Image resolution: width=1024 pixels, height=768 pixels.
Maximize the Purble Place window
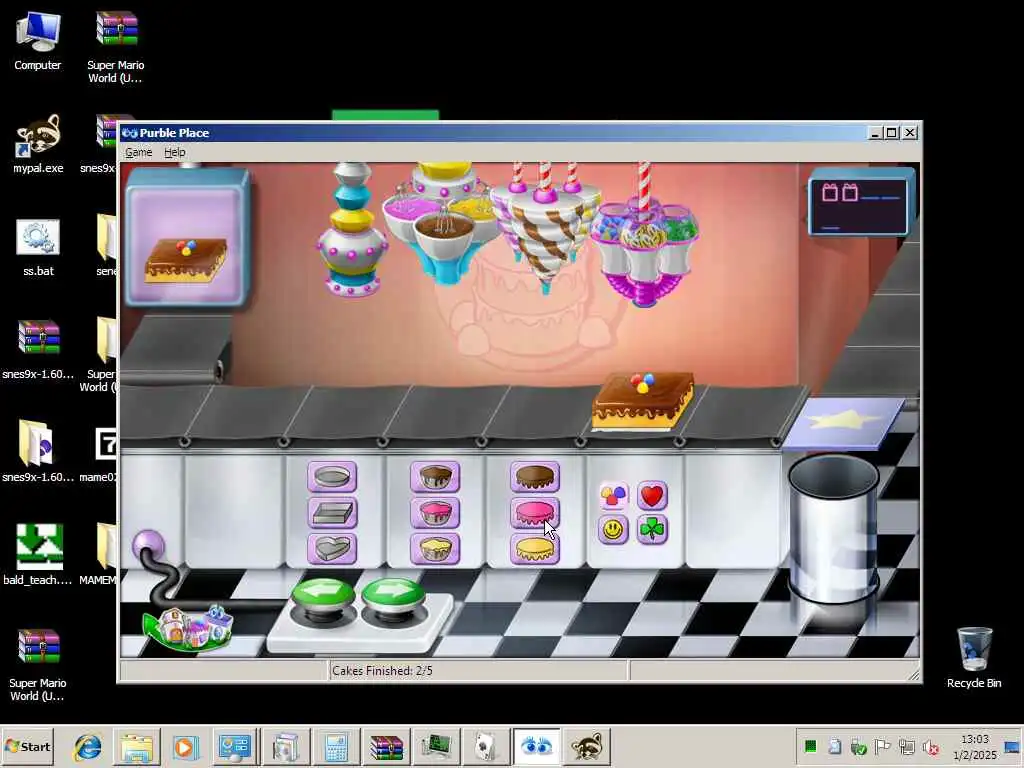(892, 133)
